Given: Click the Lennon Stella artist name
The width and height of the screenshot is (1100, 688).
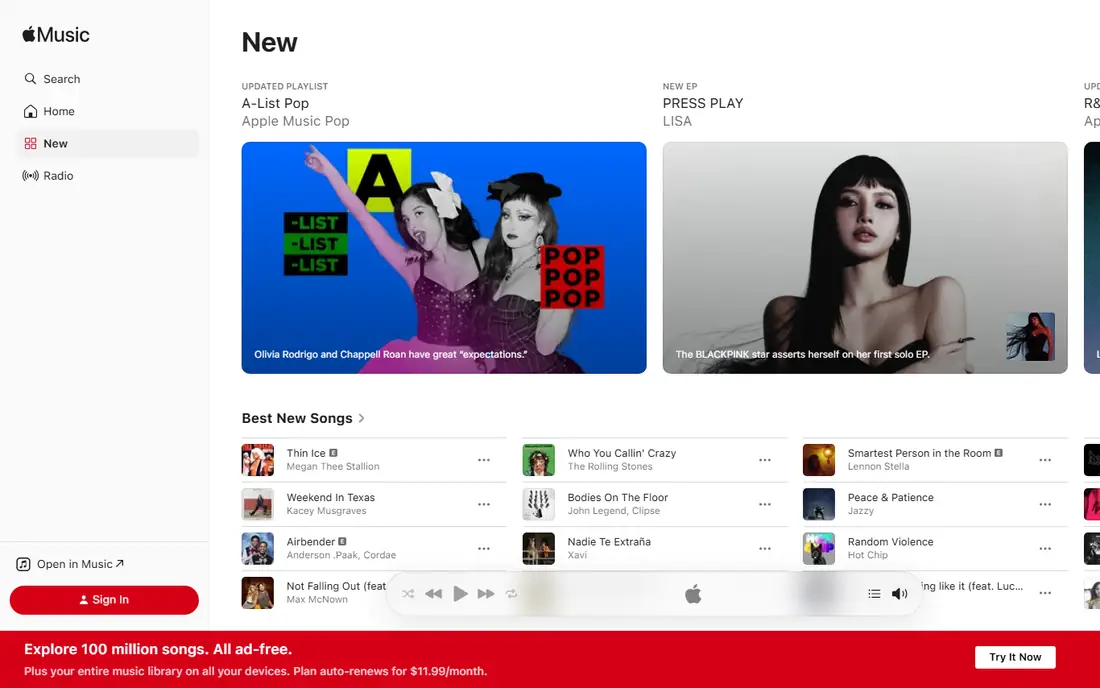Looking at the screenshot, I should tap(878, 466).
